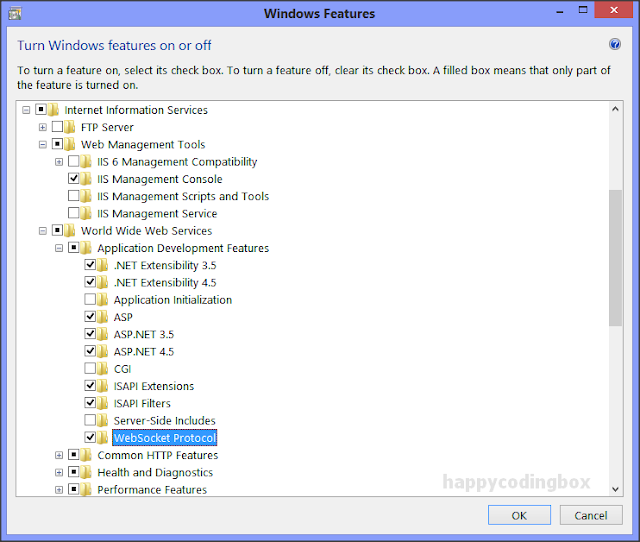Select the Performance Features label
Viewport: 640px width, 542px height.
tap(152, 489)
